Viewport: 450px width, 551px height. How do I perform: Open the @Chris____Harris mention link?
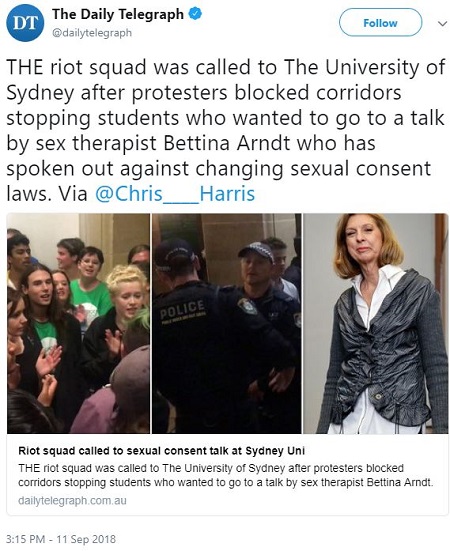(175, 194)
